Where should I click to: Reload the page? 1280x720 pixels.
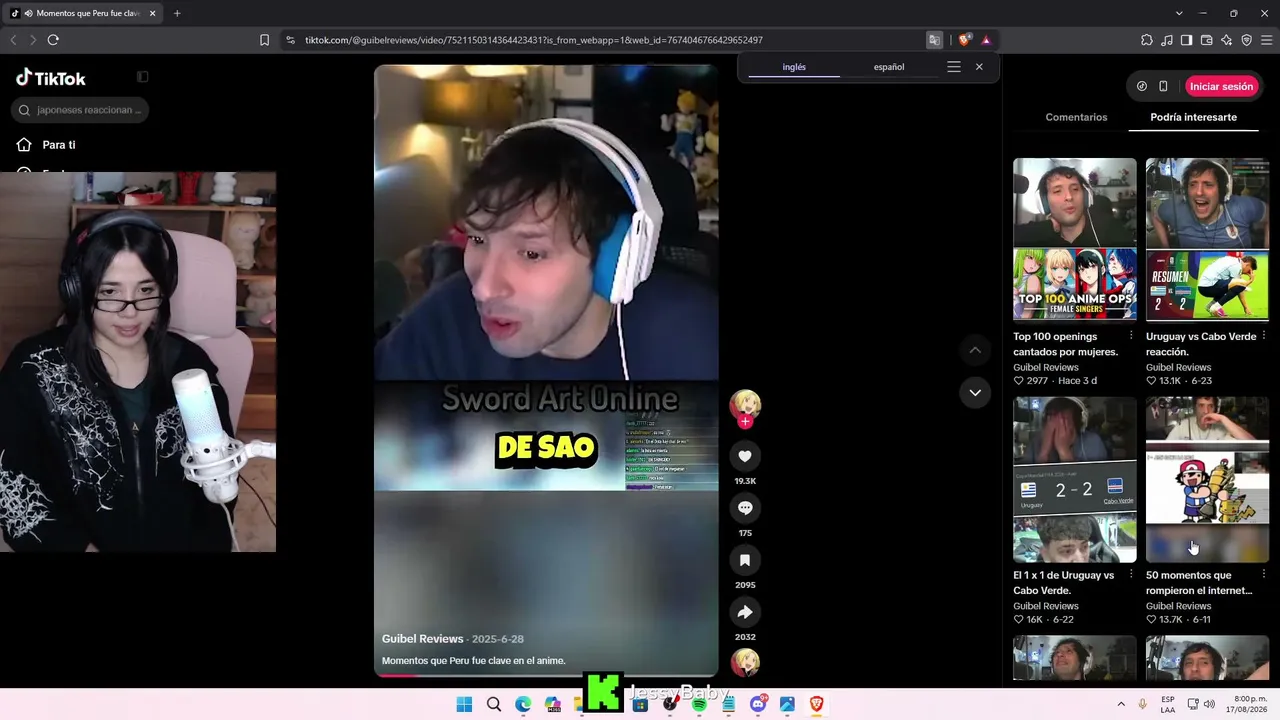53,40
